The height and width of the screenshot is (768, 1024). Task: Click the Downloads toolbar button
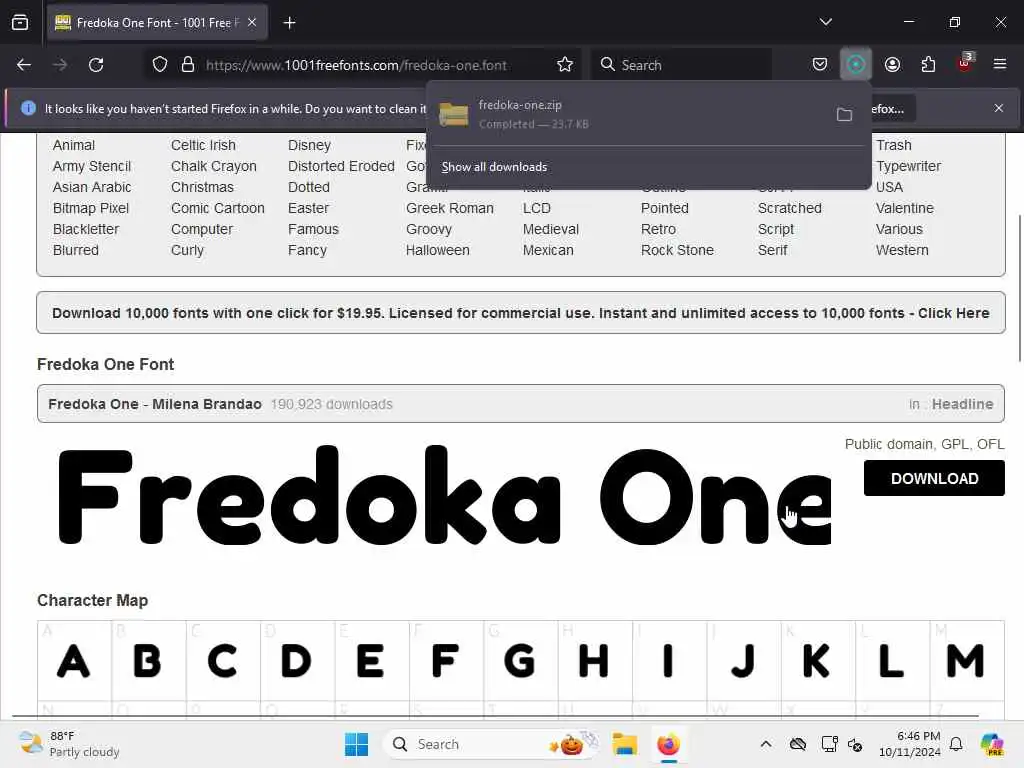pos(856,65)
